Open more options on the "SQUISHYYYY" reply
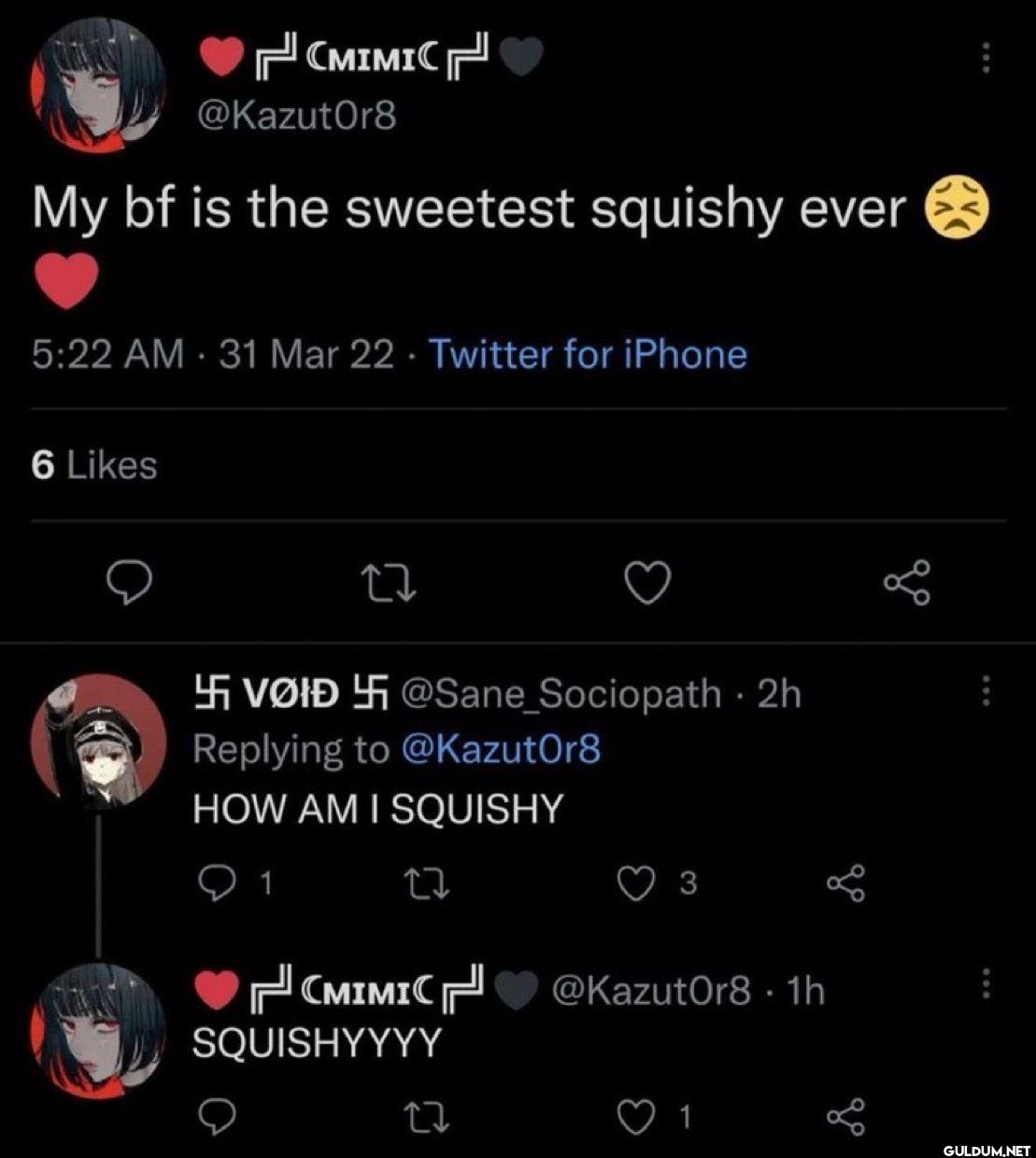Viewport: 1036px width, 1158px height. coord(983,983)
